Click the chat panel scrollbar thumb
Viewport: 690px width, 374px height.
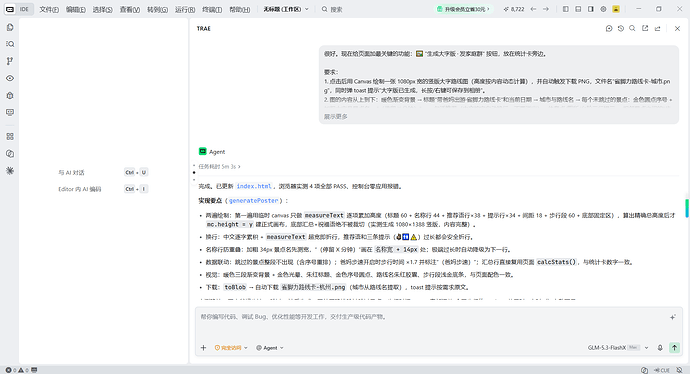coord(686,208)
